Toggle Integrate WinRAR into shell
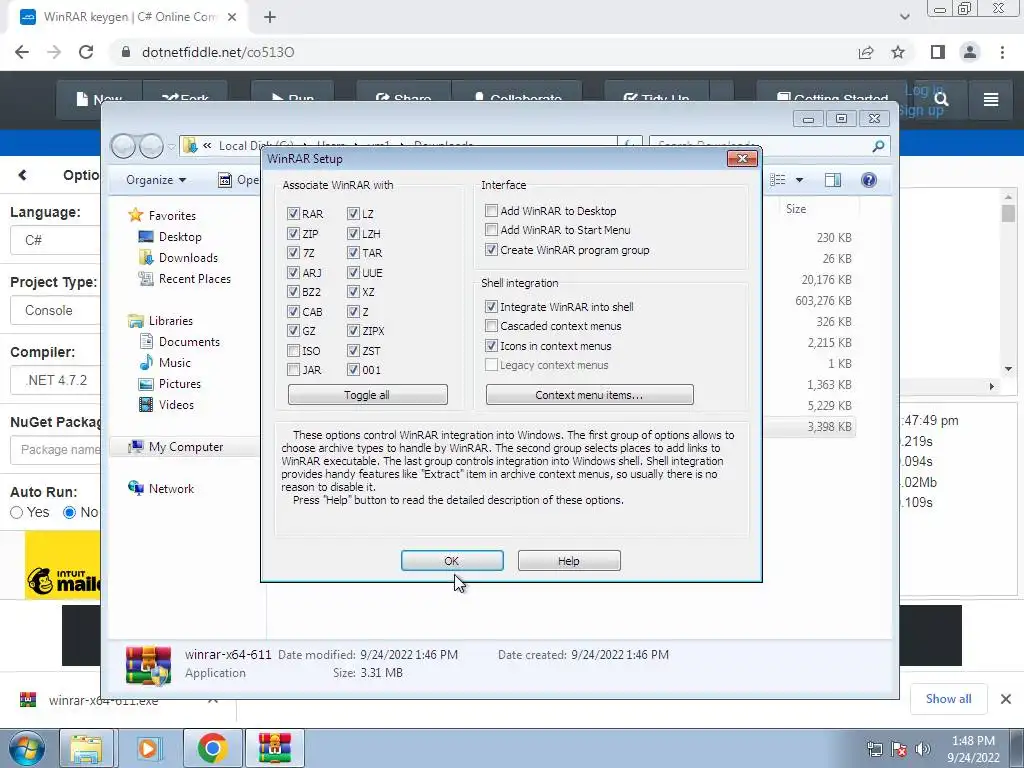 (x=491, y=306)
